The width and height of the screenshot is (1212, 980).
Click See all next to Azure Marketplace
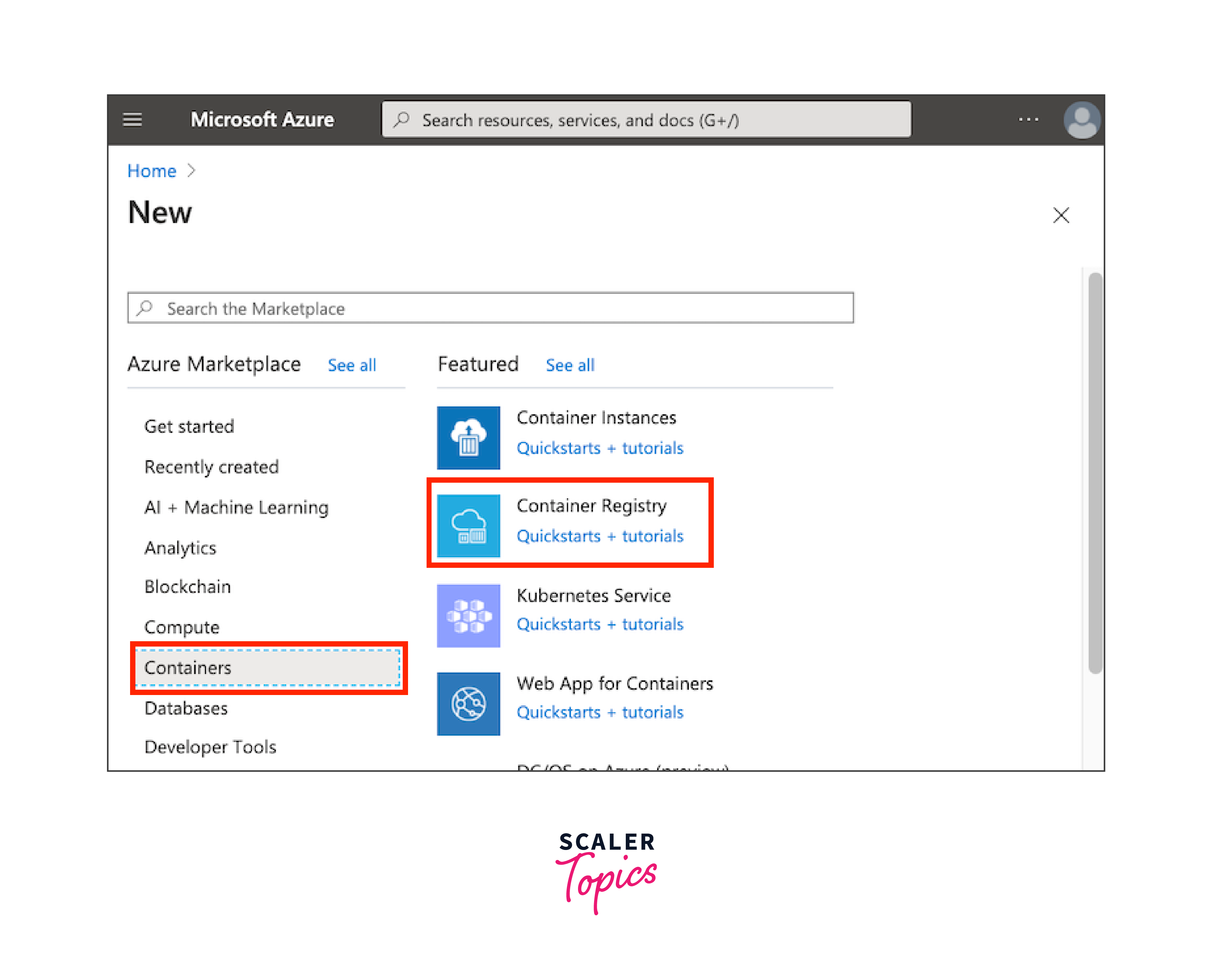coord(352,365)
